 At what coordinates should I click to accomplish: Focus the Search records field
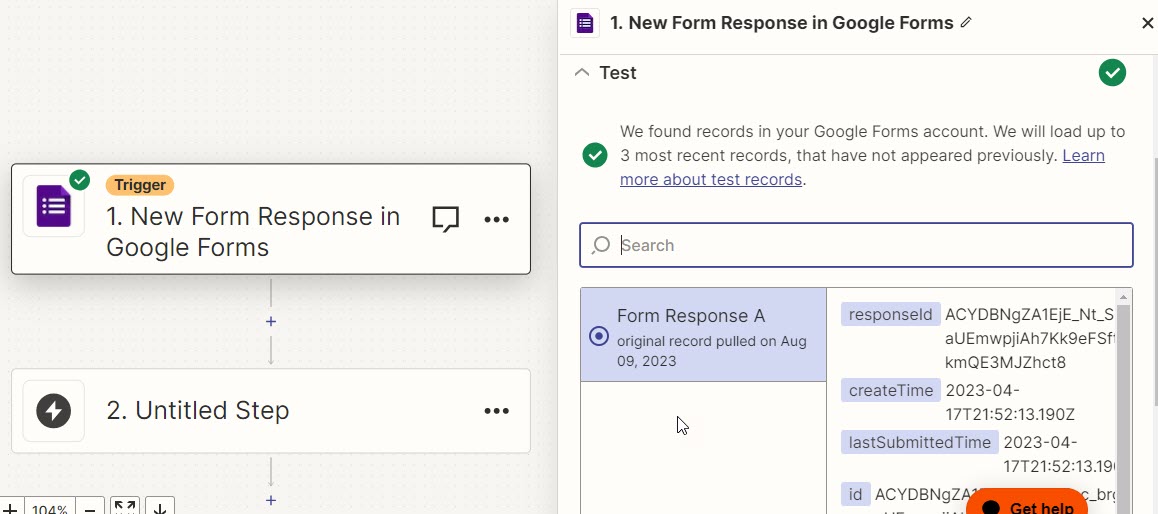point(856,245)
